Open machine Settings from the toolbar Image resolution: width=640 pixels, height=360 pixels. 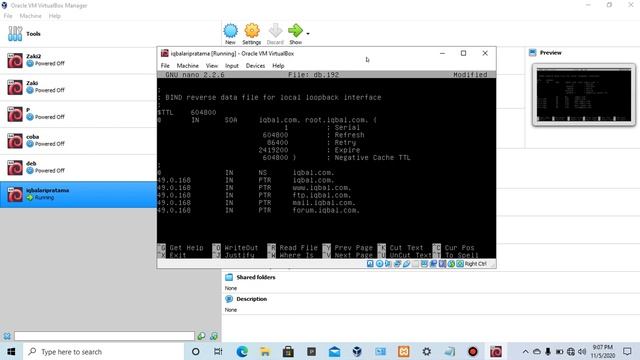tap(252, 31)
